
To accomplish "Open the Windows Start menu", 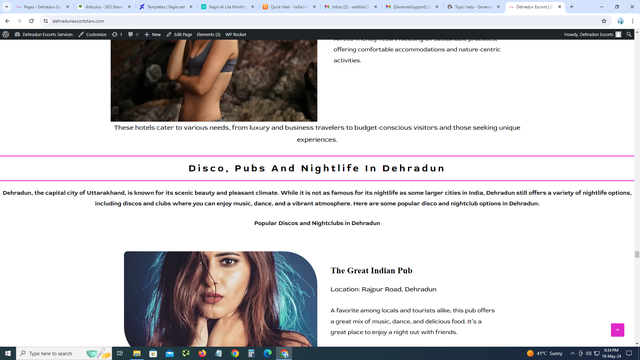I will (x=8, y=353).
